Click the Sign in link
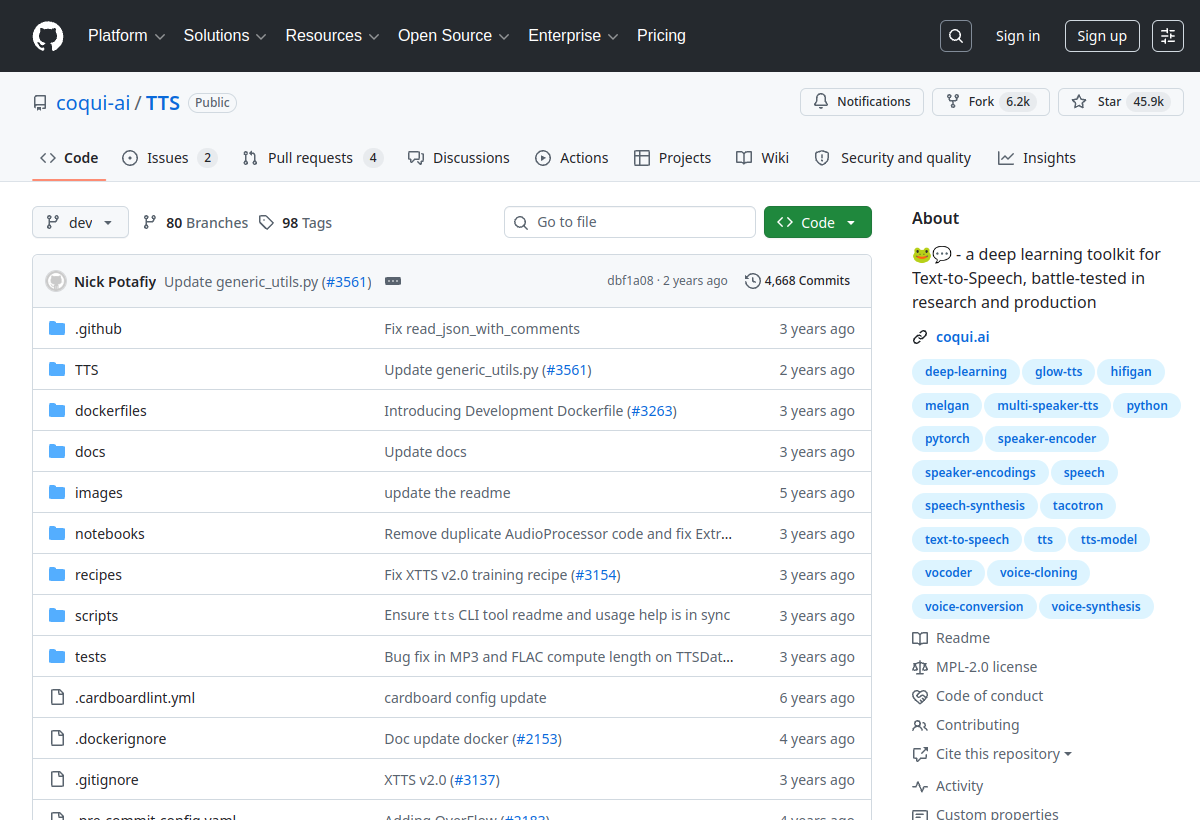The height and width of the screenshot is (820, 1200). click(1018, 36)
